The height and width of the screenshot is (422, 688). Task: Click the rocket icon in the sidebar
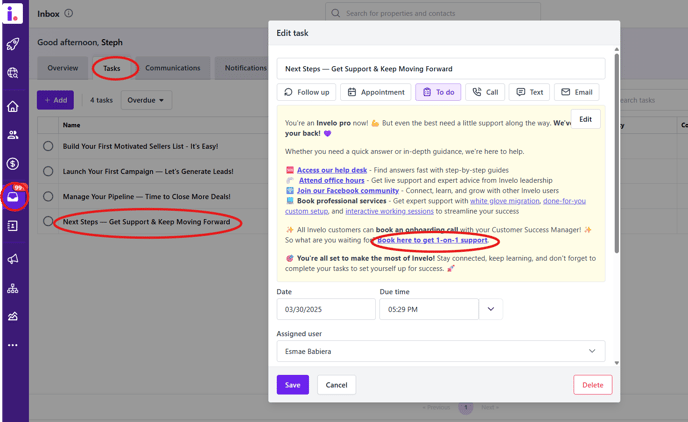tap(13, 44)
